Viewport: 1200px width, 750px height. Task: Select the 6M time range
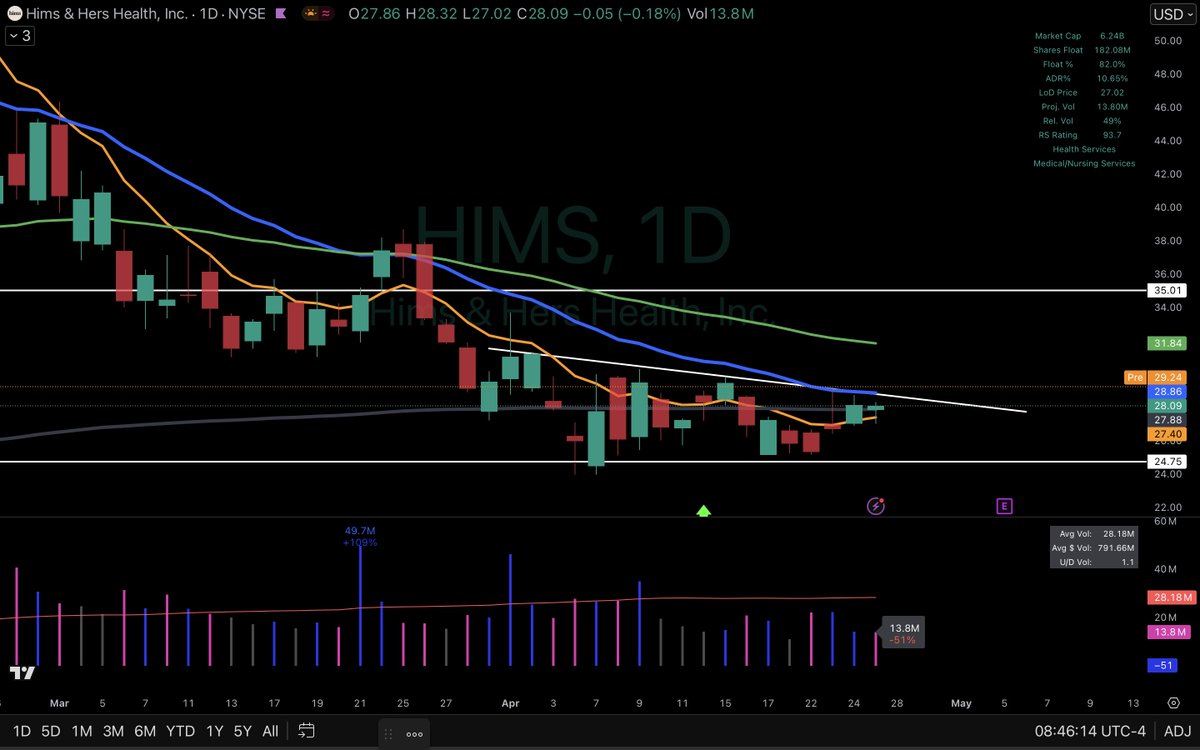click(x=146, y=731)
